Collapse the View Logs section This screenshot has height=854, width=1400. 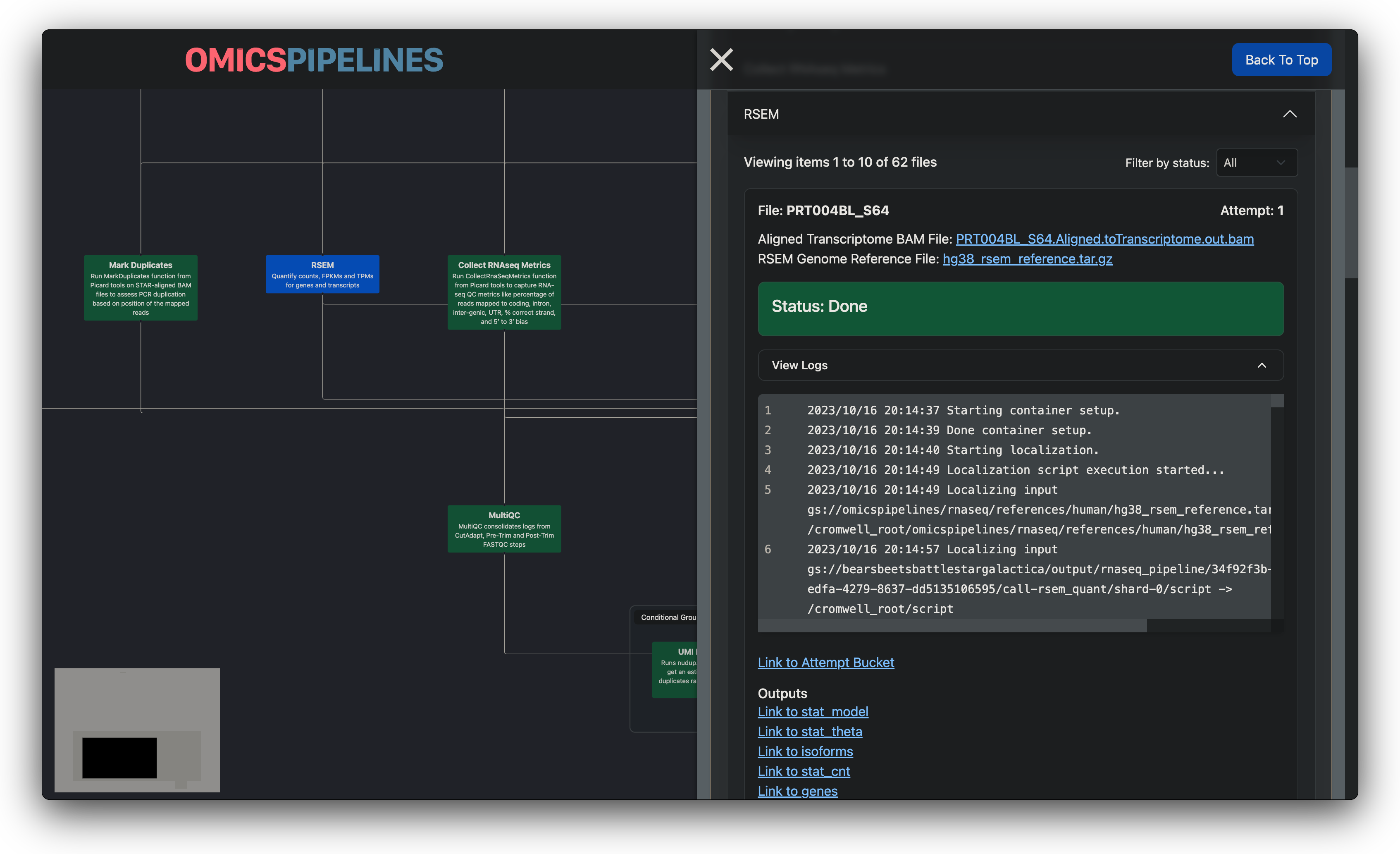1021,365
